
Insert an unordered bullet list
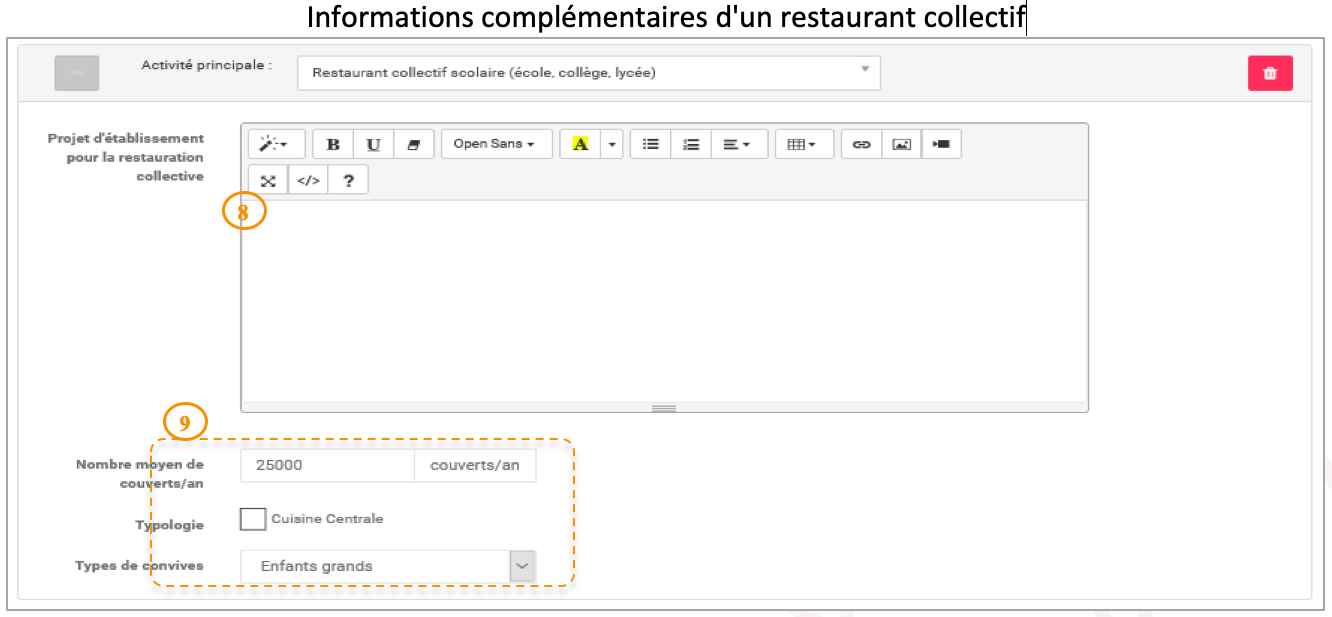tap(650, 144)
